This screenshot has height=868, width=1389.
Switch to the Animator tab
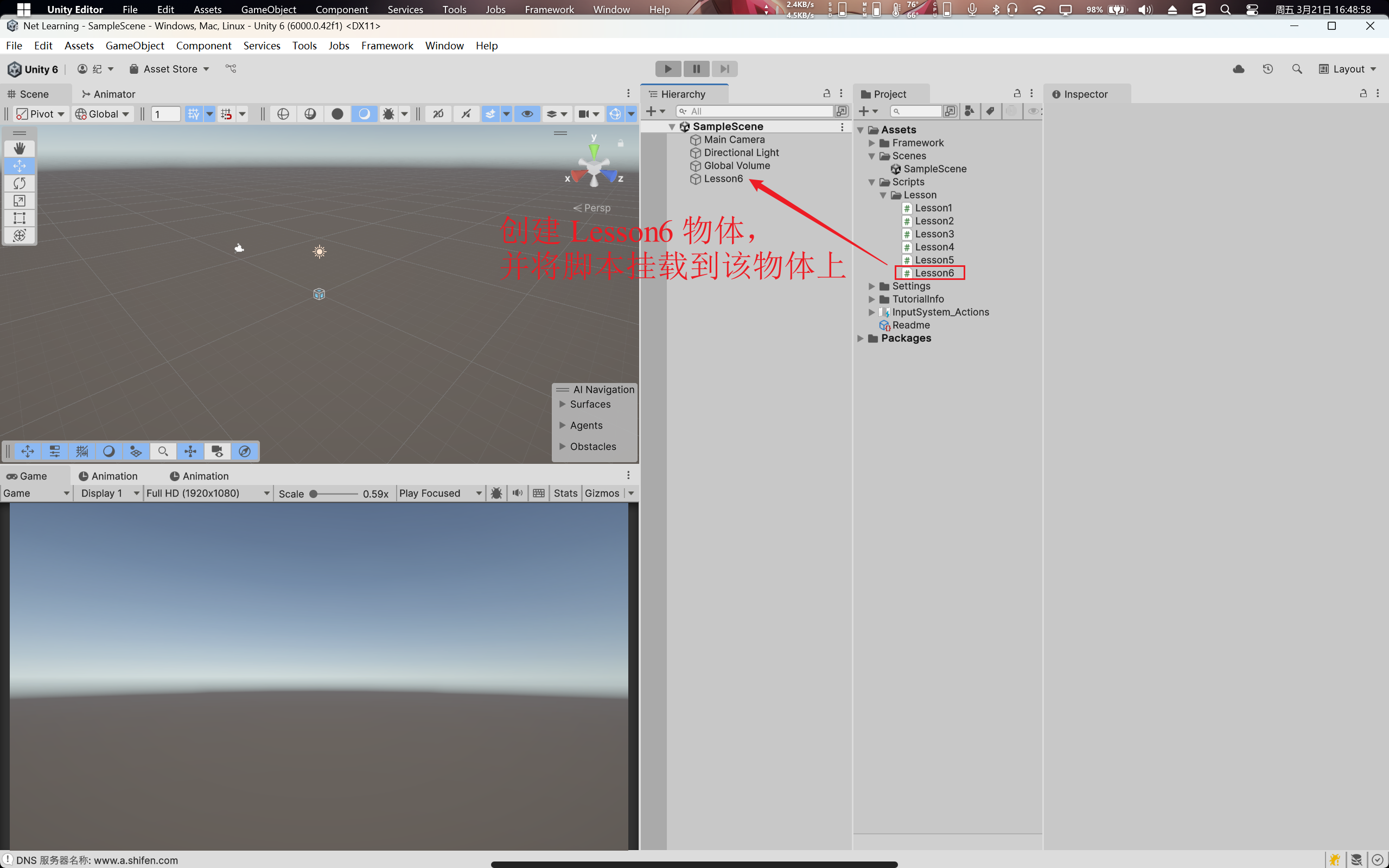[109, 94]
